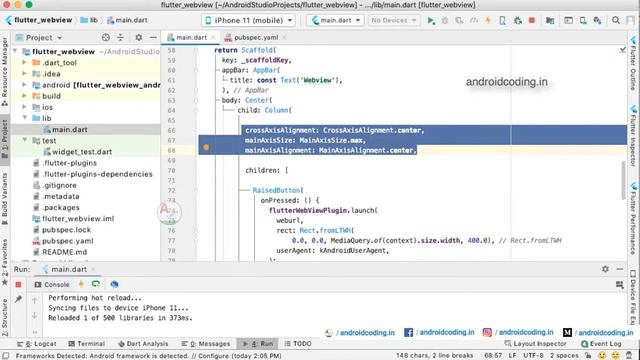Click Attach debugger to Android process icon
The image size is (640, 360).
[x=518, y=20]
